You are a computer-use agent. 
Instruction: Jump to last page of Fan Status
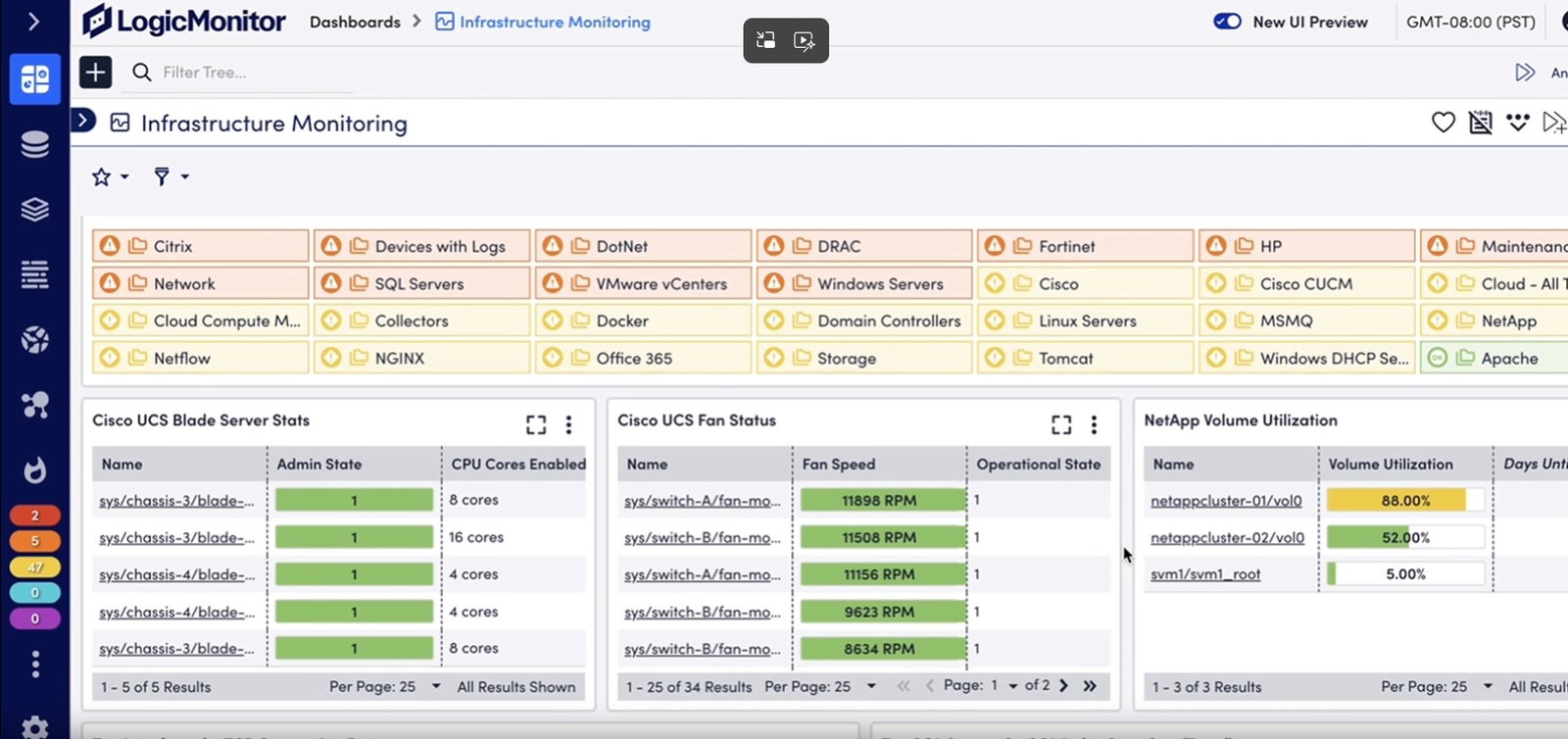pyautogui.click(x=1090, y=686)
